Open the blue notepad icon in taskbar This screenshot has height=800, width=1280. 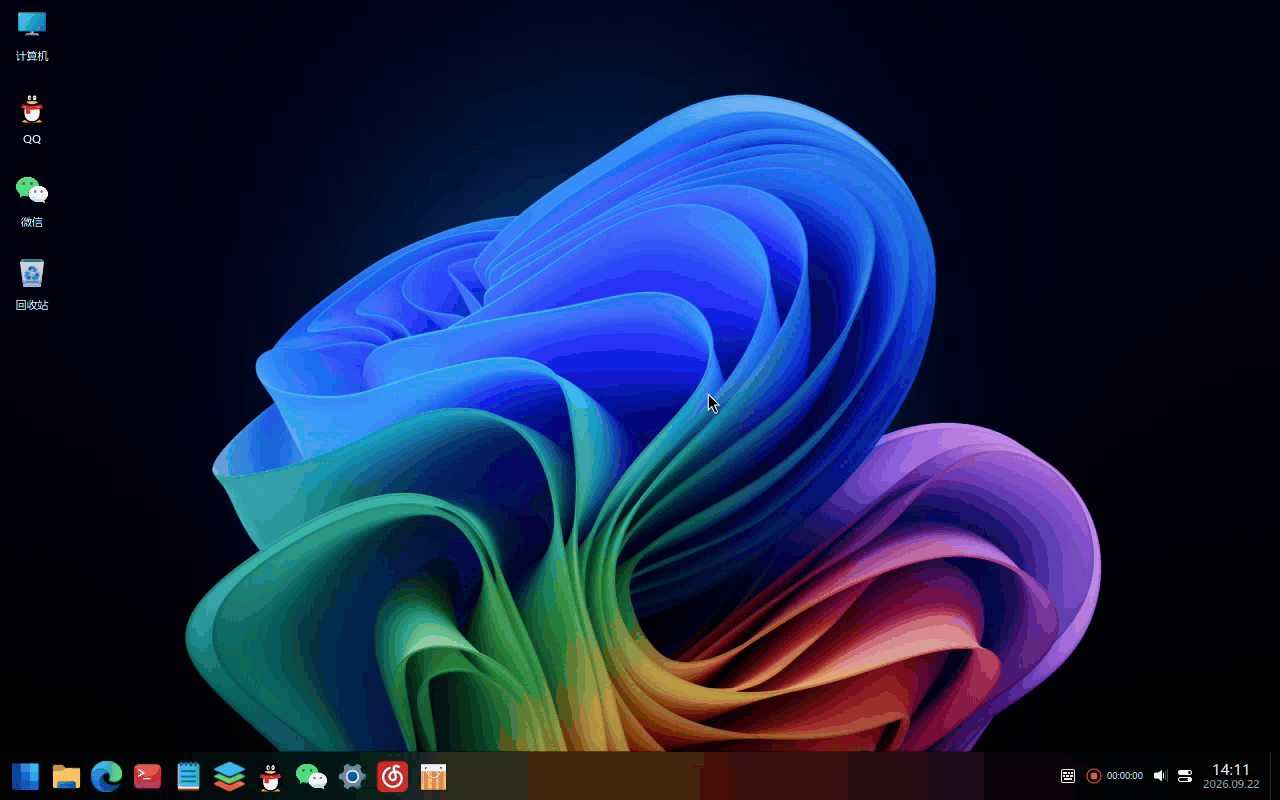[188, 776]
